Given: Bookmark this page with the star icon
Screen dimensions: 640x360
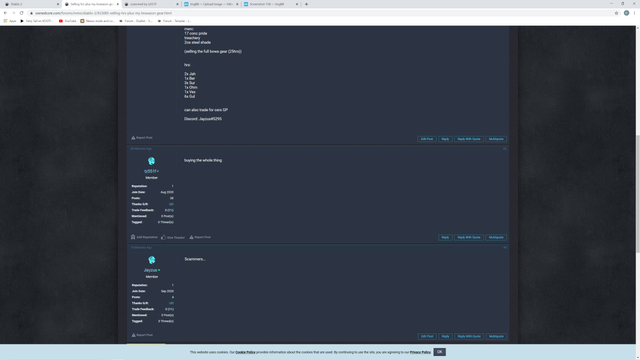Looking at the screenshot, I should pos(616,13).
